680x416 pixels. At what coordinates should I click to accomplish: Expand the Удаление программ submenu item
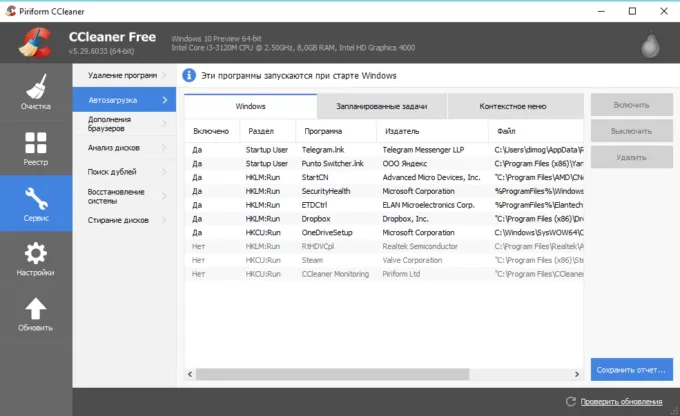tap(123, 75)
